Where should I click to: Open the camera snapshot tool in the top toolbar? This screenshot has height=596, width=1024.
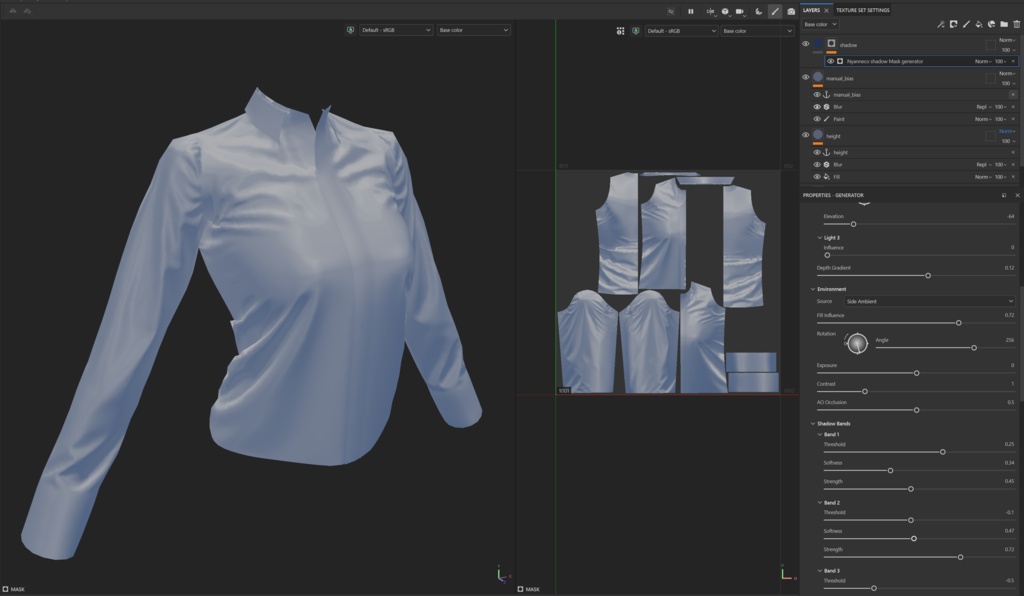(x=791, y=11)
